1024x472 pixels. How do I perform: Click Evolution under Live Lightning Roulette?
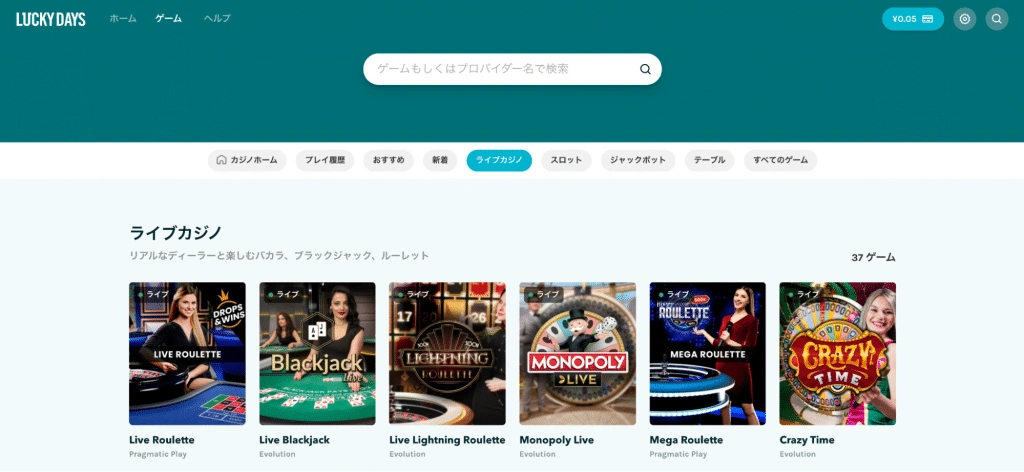[x=408, y=454]
